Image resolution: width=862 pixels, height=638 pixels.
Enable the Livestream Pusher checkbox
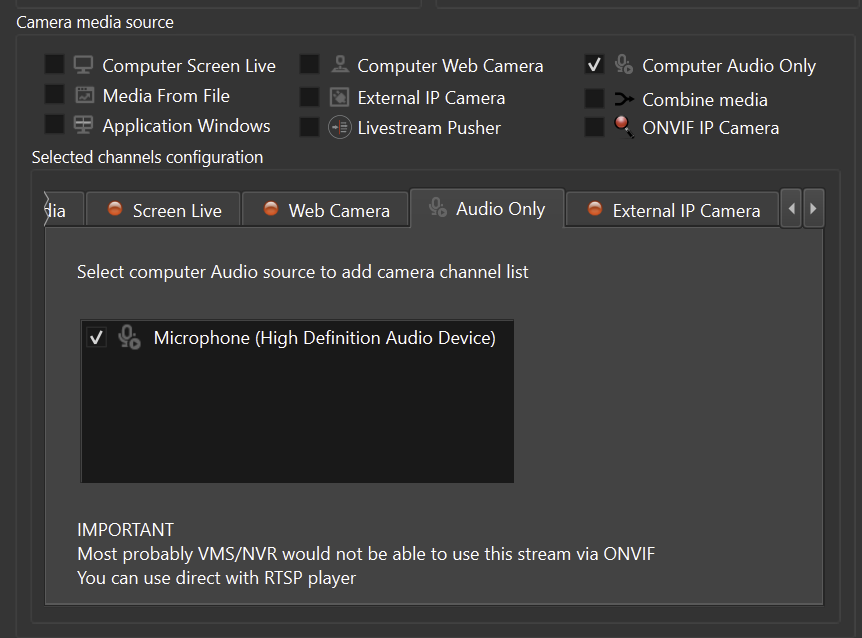coord(310,127)
